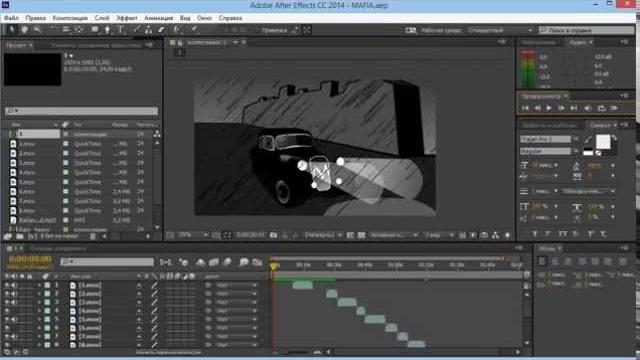Select the Hand tool

[x=24, y=29]
